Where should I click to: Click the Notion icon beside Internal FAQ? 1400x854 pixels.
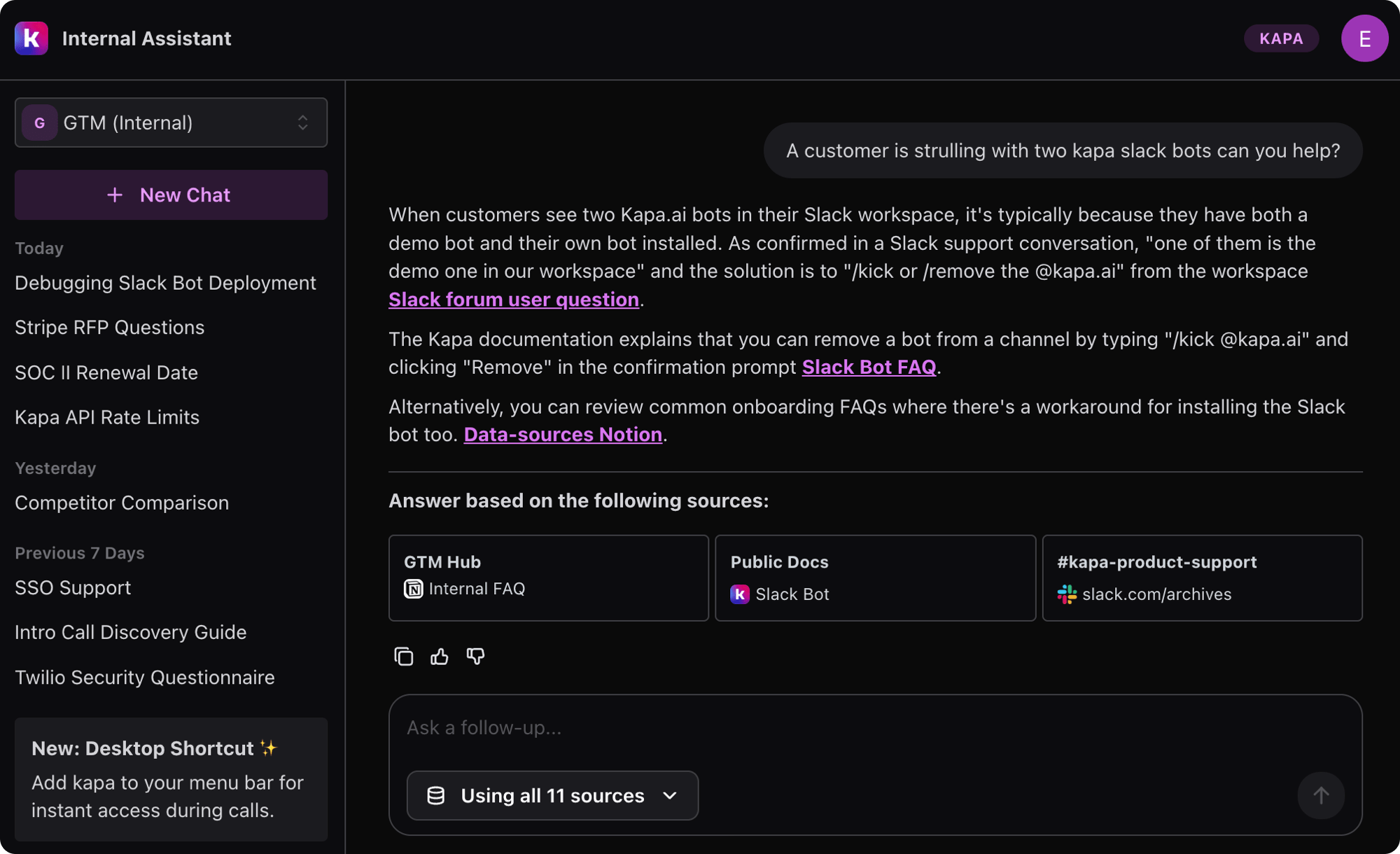coord(414,589)
